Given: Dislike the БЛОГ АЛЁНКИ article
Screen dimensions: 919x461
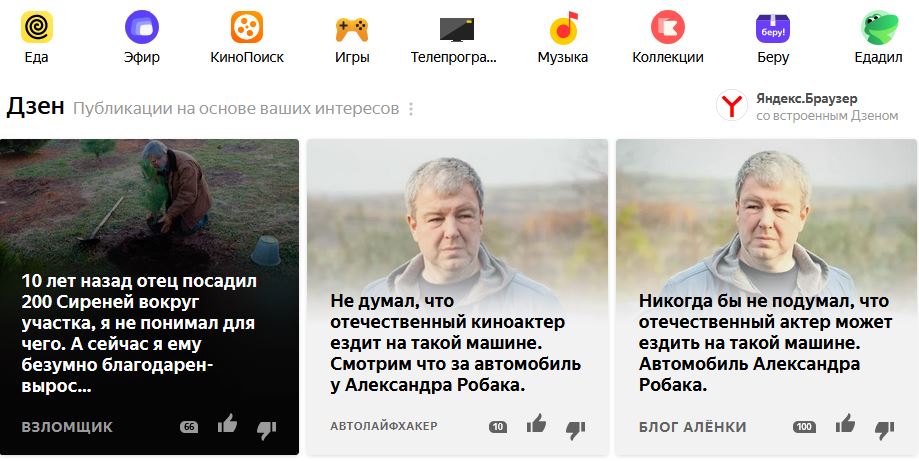Looking at the screenshot, I should click(884, 431).
